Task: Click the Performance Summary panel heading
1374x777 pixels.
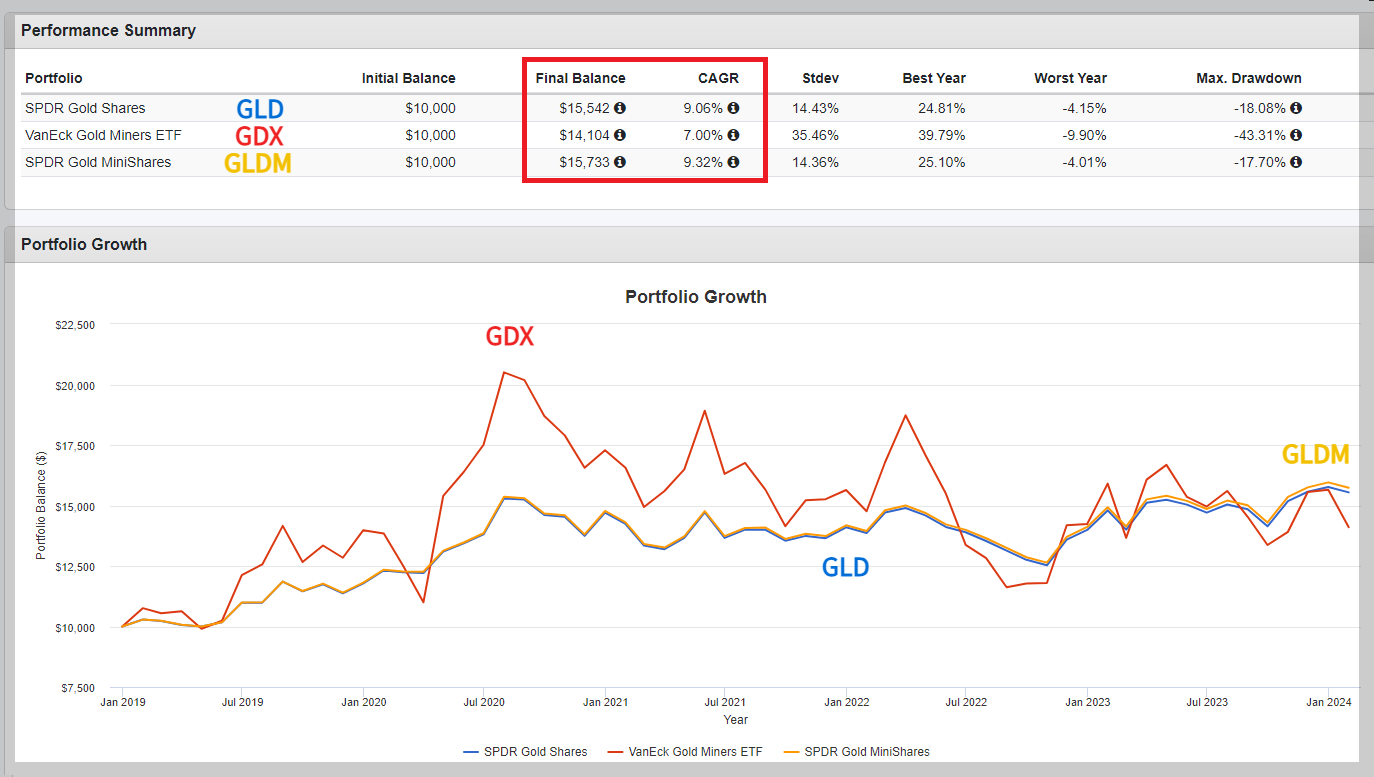Action: [x=108, y=30]
